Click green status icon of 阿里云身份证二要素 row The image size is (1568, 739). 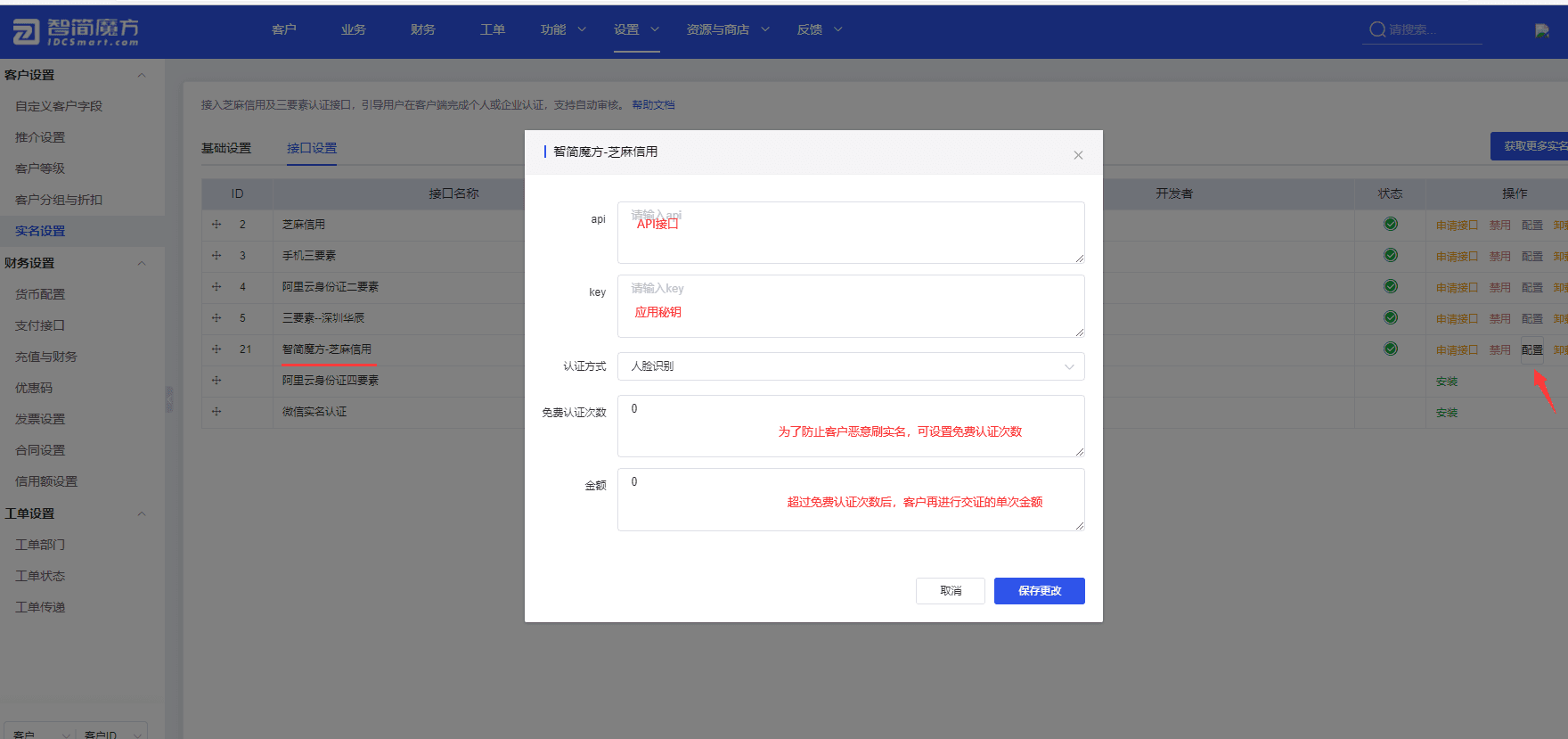1391,286
